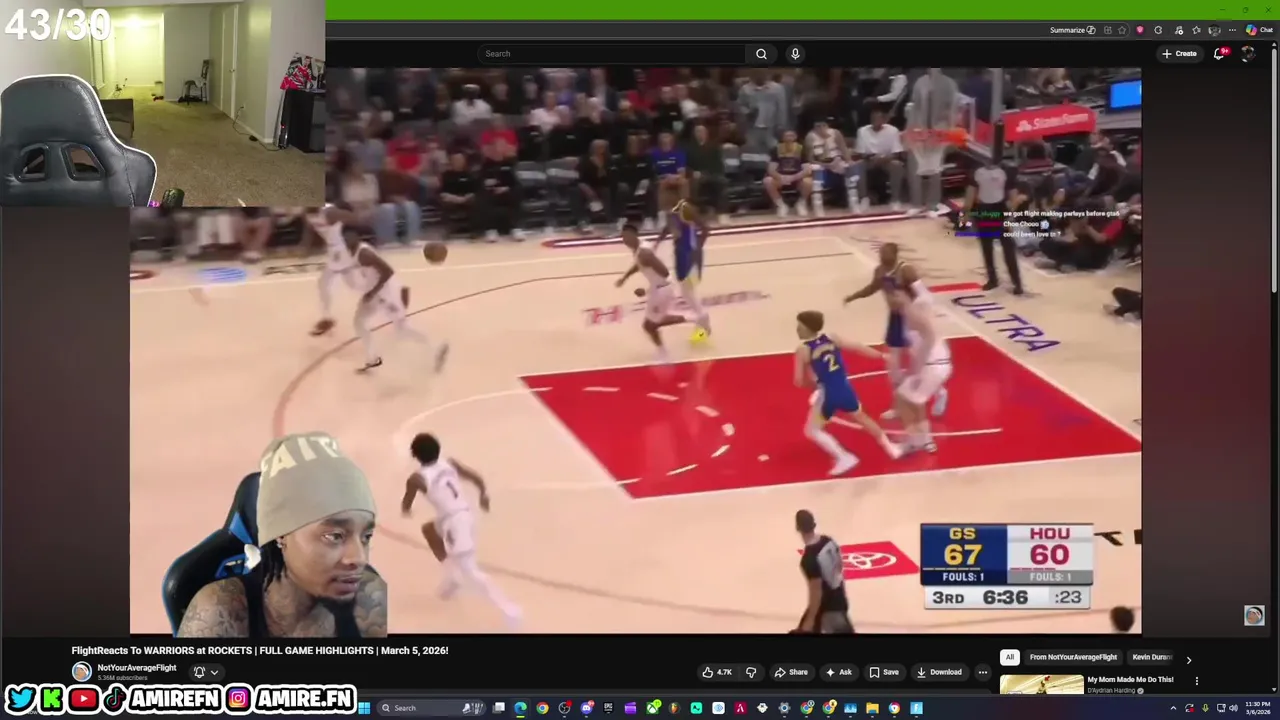Open the Xbox app on taskbar
This screenshot has width=1280, height=720.
[653, 708]
